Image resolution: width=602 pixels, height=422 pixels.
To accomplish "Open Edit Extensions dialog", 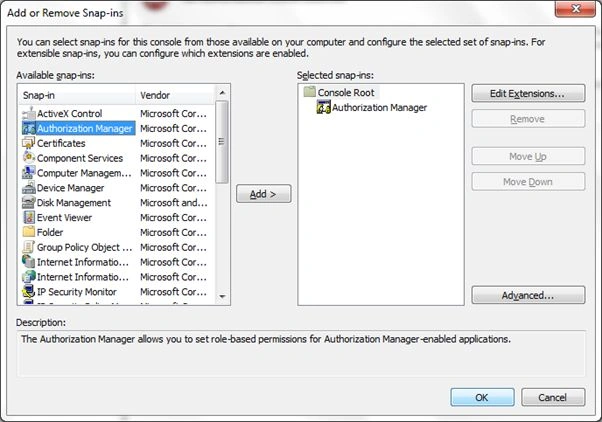I will click(x=528, y=93).
